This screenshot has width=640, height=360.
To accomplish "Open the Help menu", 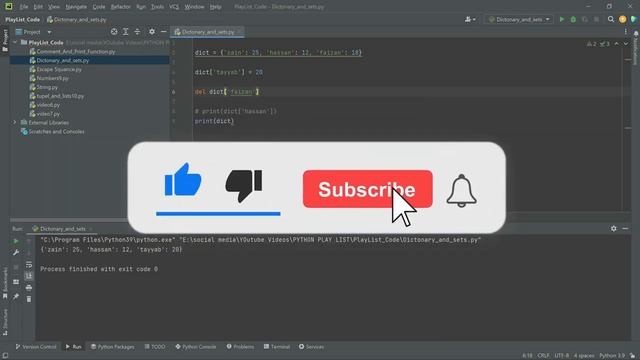I will click(215, 7).
